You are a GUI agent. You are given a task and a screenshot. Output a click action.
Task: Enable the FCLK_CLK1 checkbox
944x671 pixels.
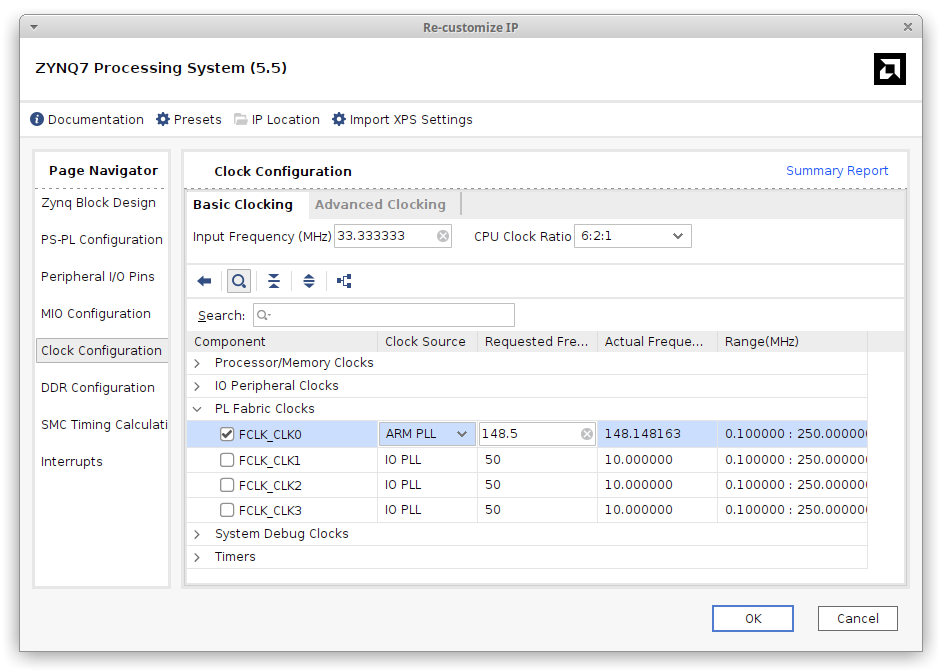[227, 460]
